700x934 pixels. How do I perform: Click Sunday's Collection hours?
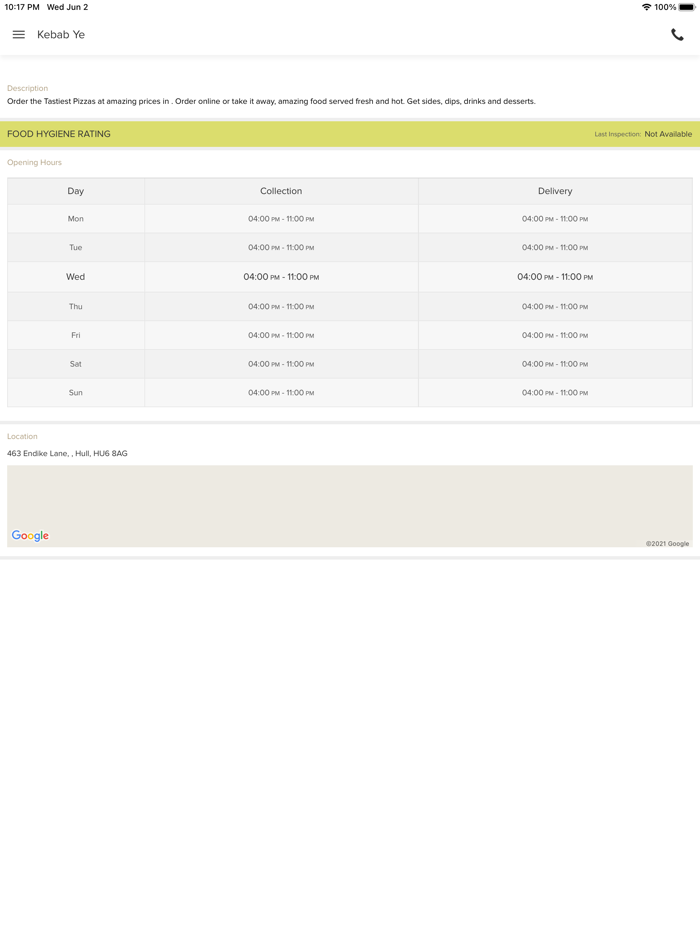pyautogui.click(x=281, y=393)
